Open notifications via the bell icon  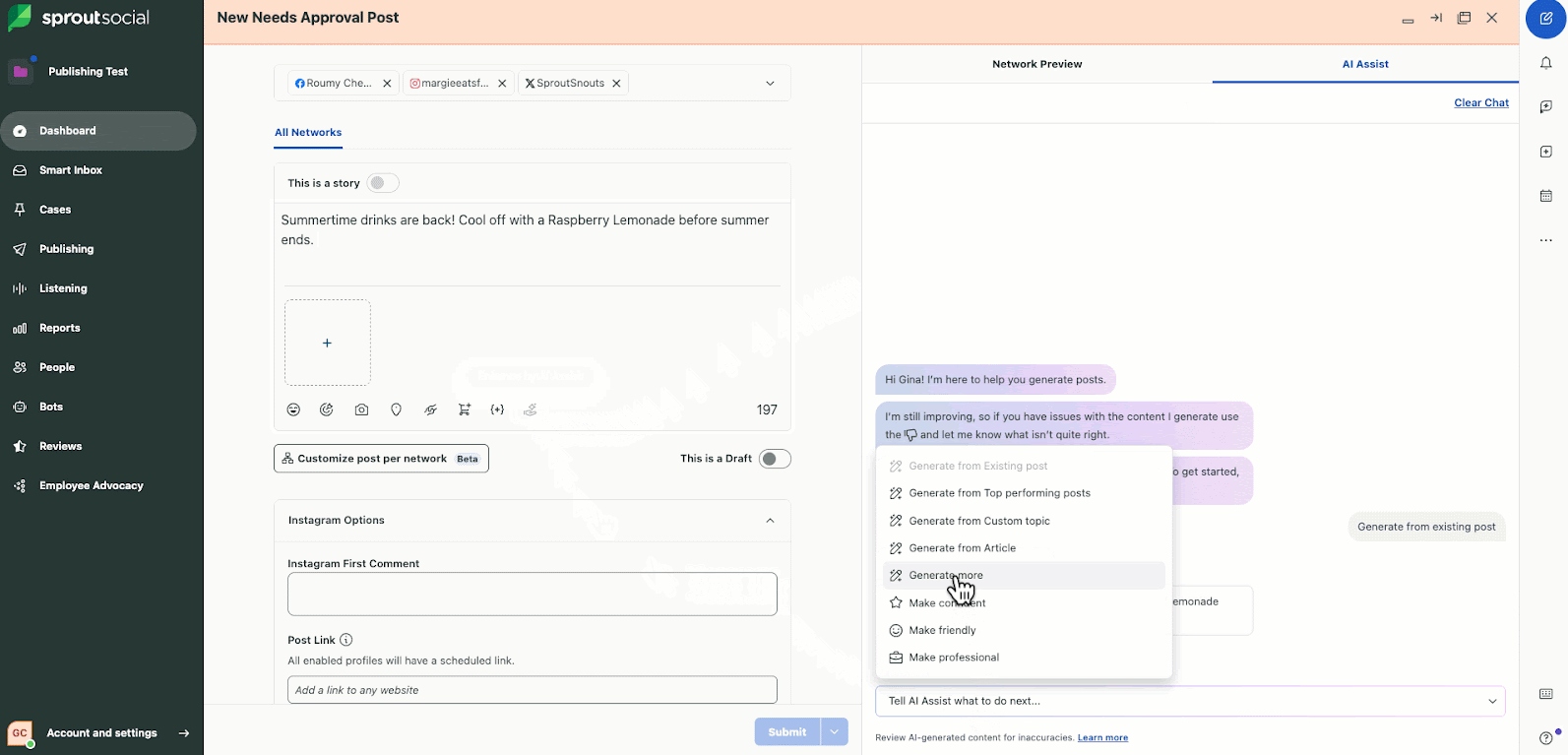coord(1545,63)
